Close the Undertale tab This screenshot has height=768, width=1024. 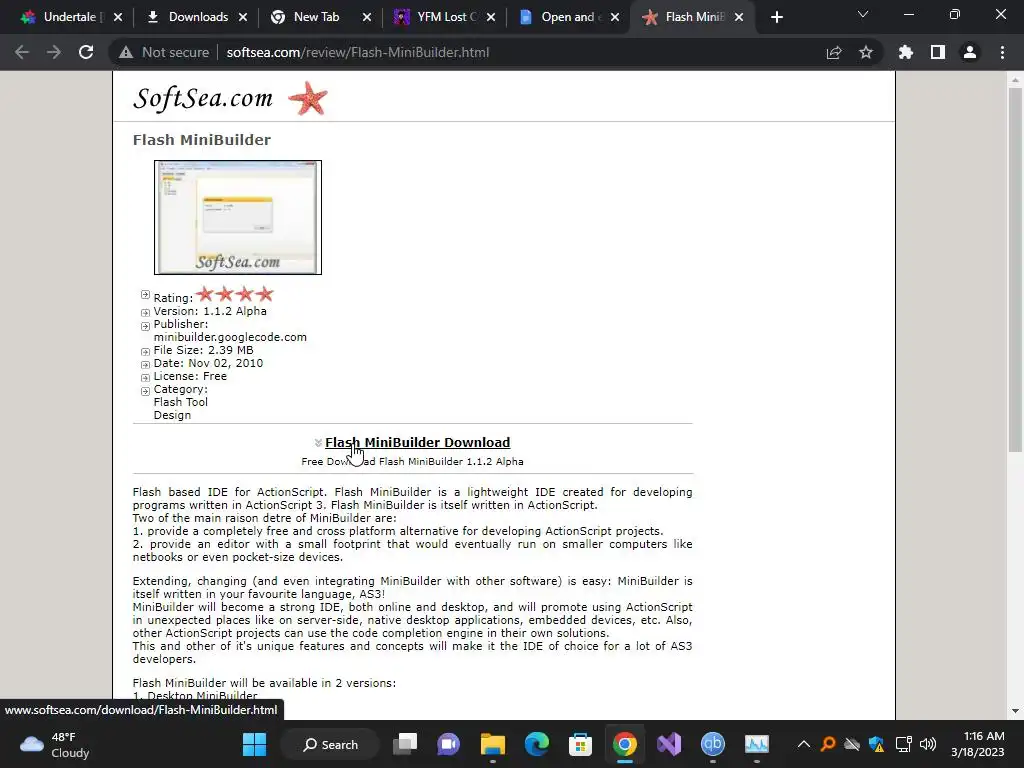[118, 17]
